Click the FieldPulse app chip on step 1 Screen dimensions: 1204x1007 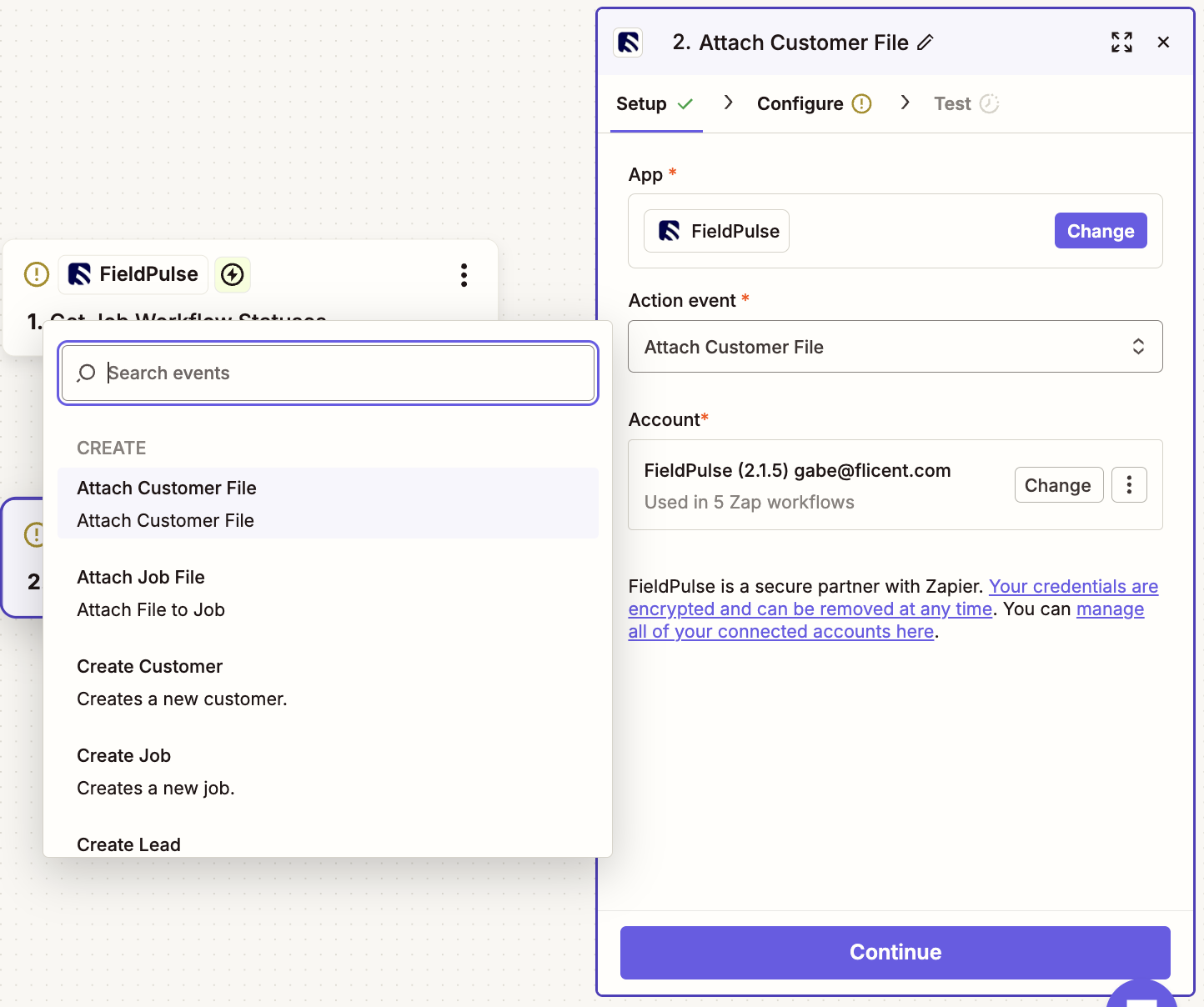(x=133, y=274)
